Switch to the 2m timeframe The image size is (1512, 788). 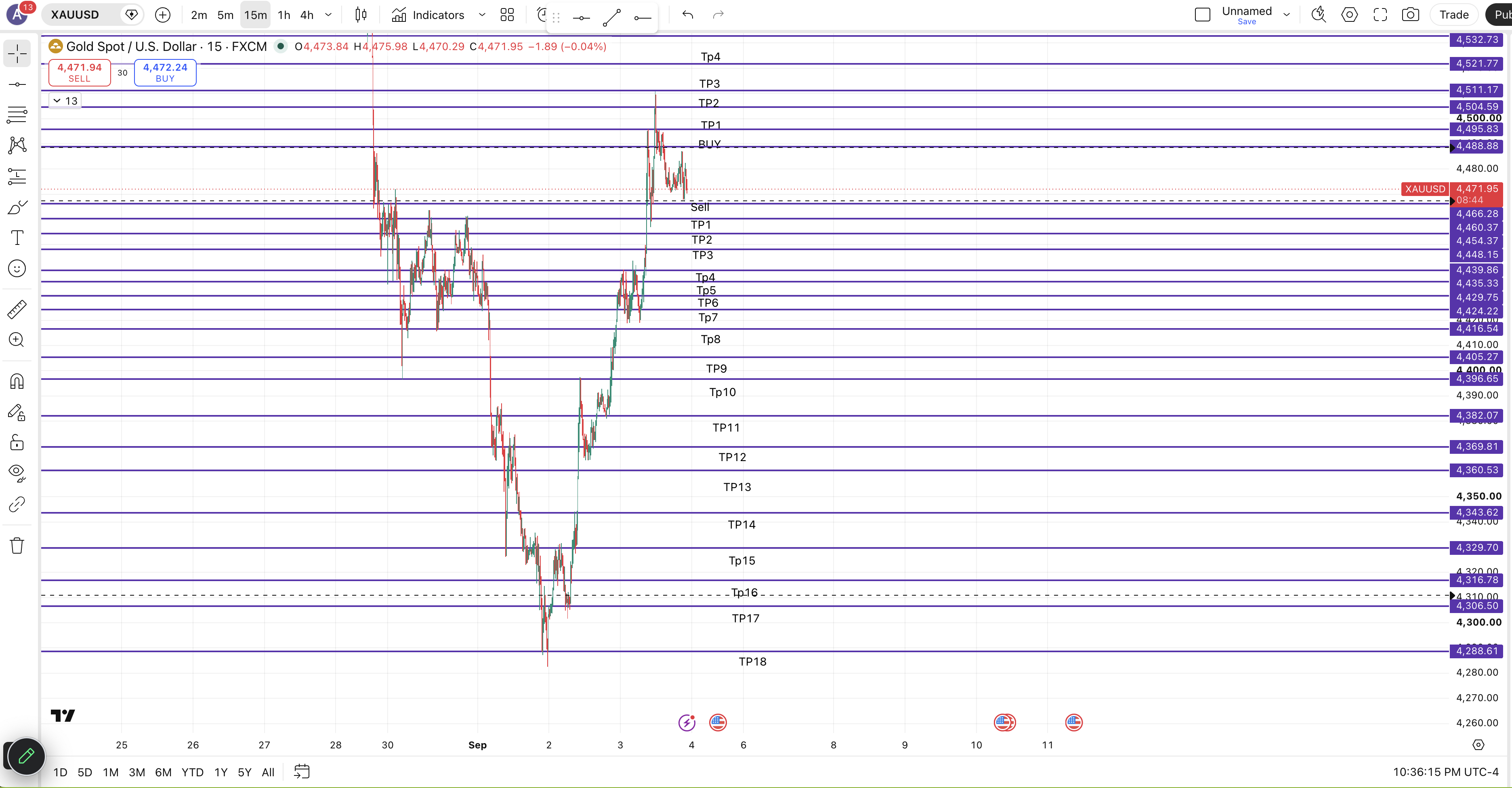click(x=199, y=15)
